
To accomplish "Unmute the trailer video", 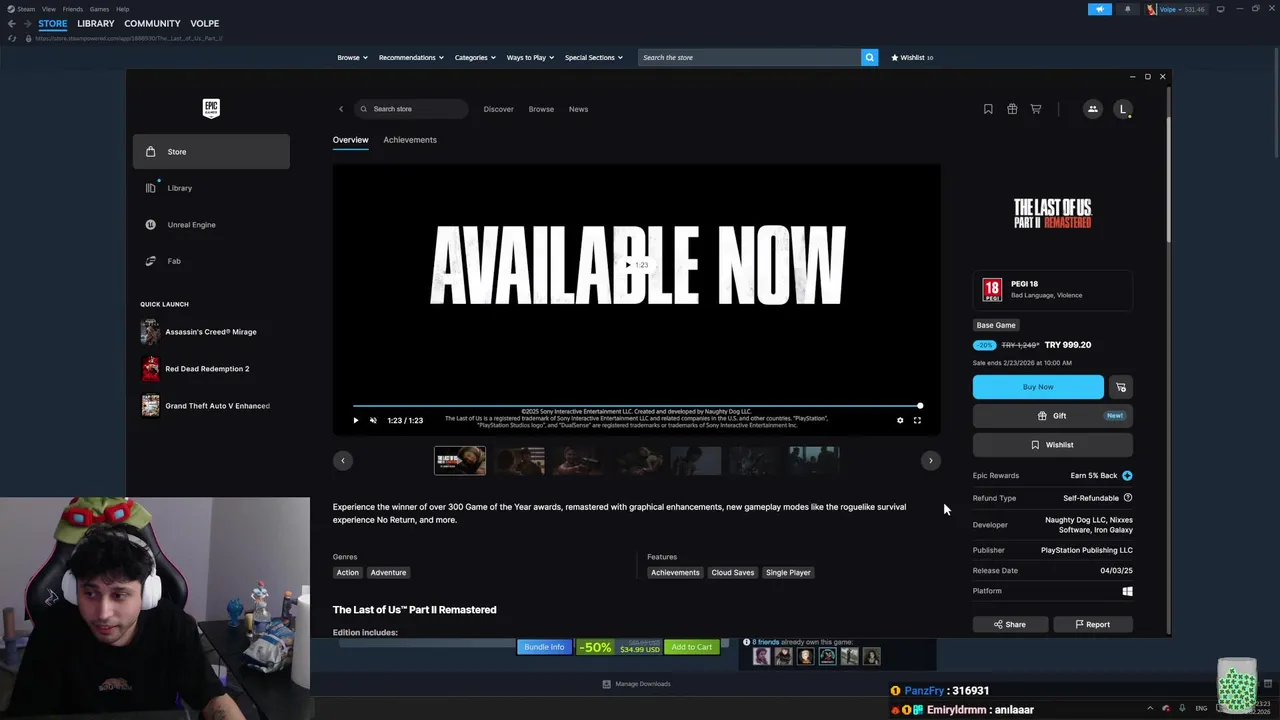I will [x=373, y=420].
